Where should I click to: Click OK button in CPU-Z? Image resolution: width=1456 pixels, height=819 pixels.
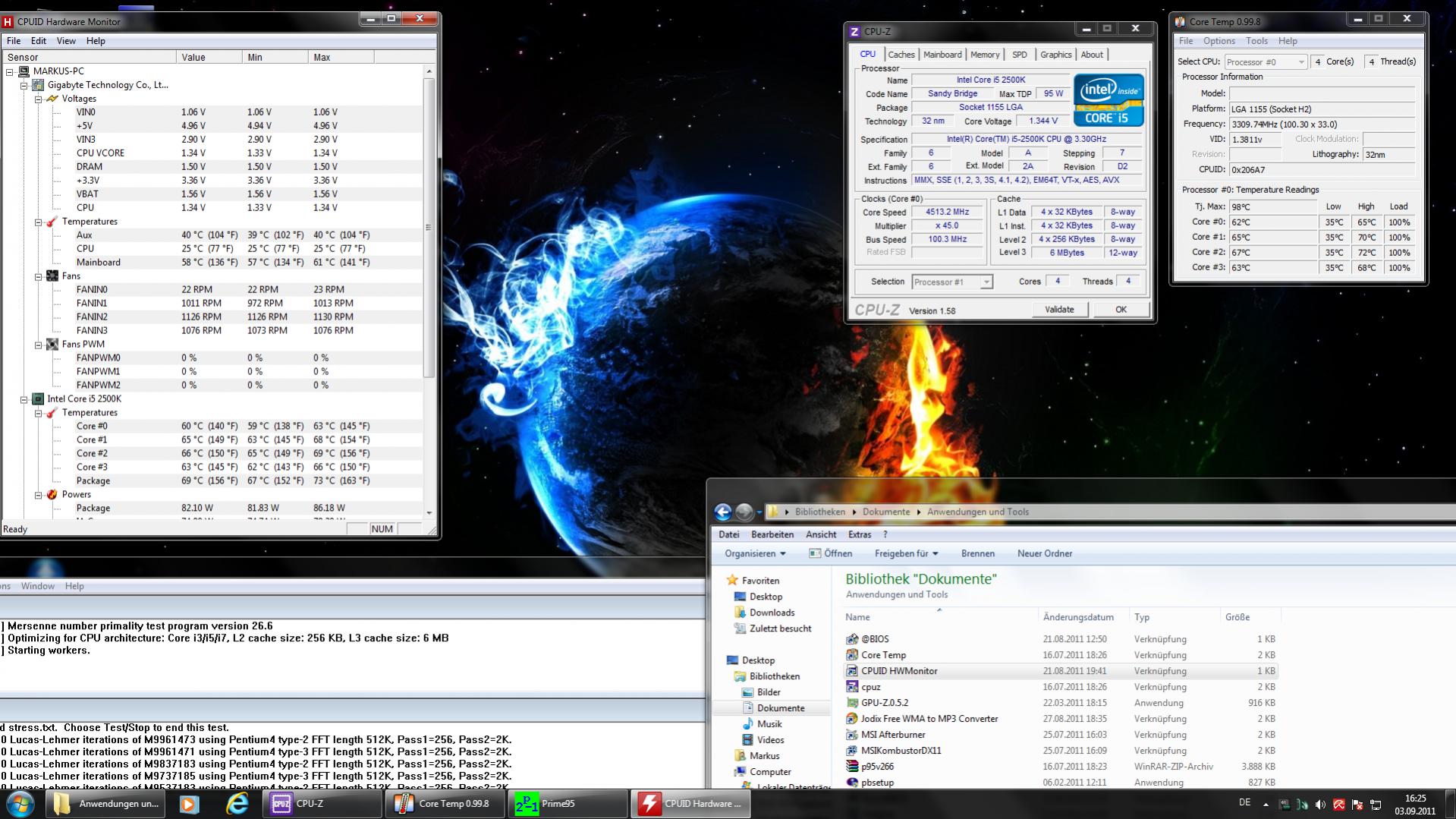[x=1121, y=310]
